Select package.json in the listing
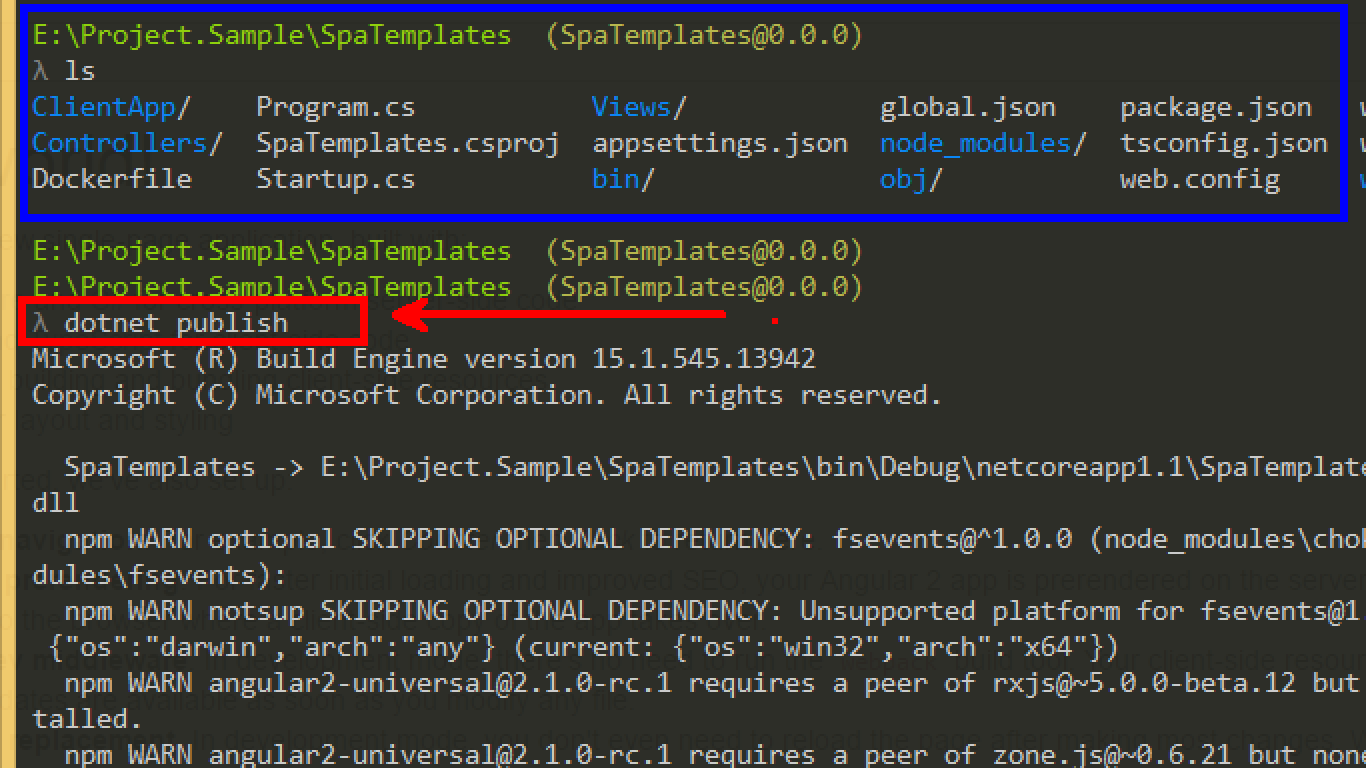 [x=1215, y=107]
